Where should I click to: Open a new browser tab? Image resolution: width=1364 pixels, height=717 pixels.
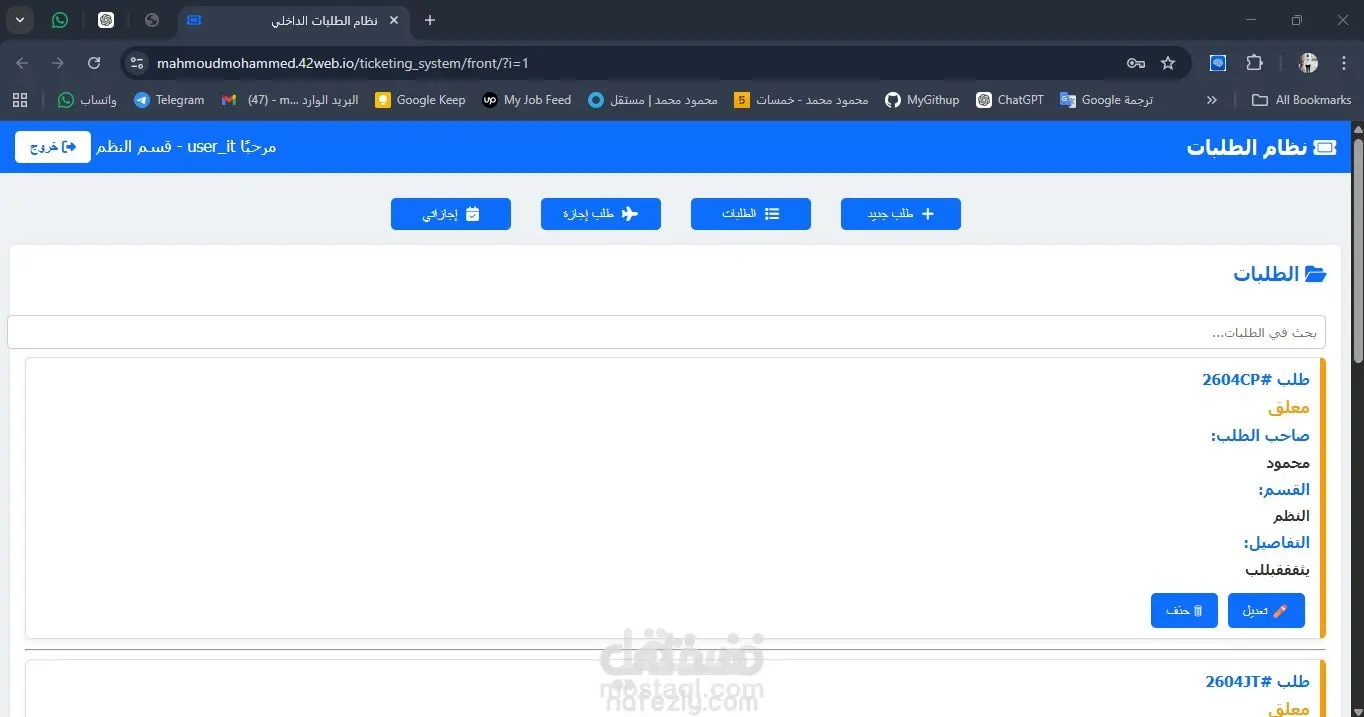[430, 20]
